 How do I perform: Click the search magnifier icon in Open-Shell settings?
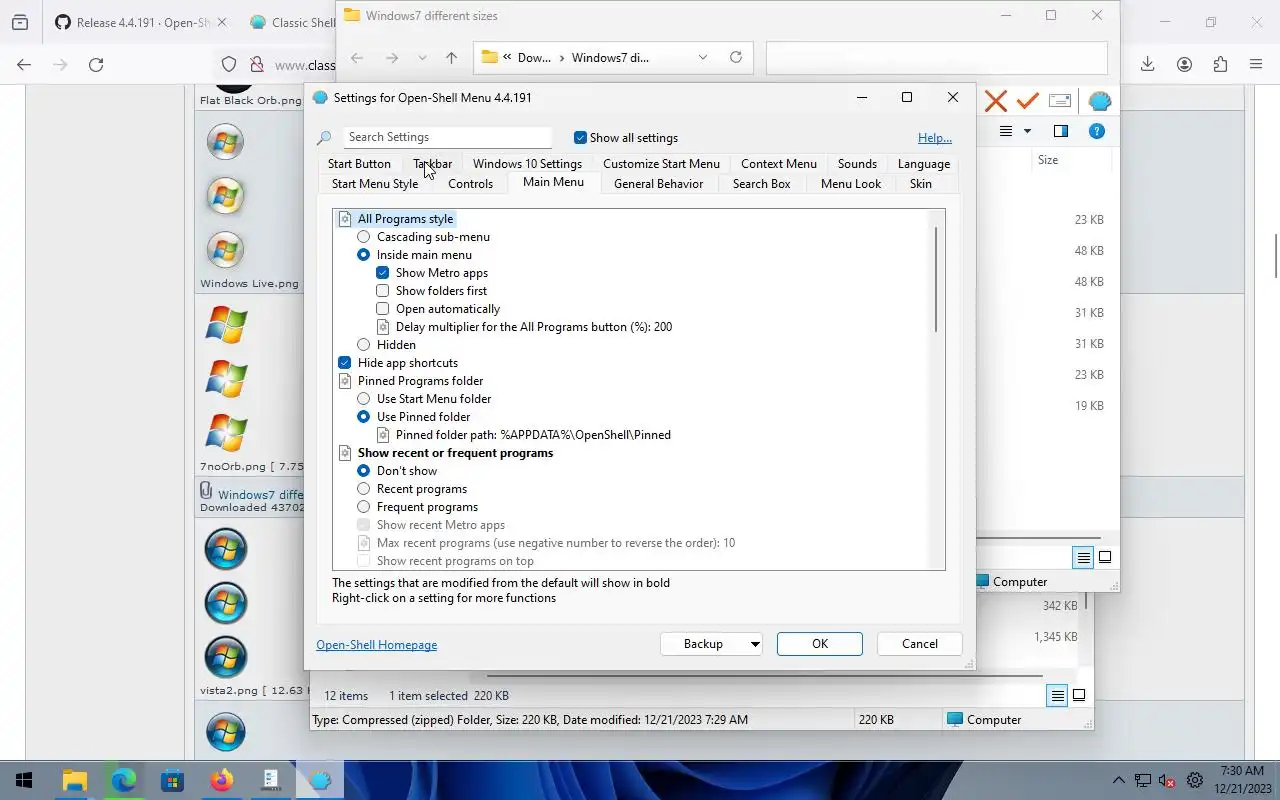coord(324,138)
